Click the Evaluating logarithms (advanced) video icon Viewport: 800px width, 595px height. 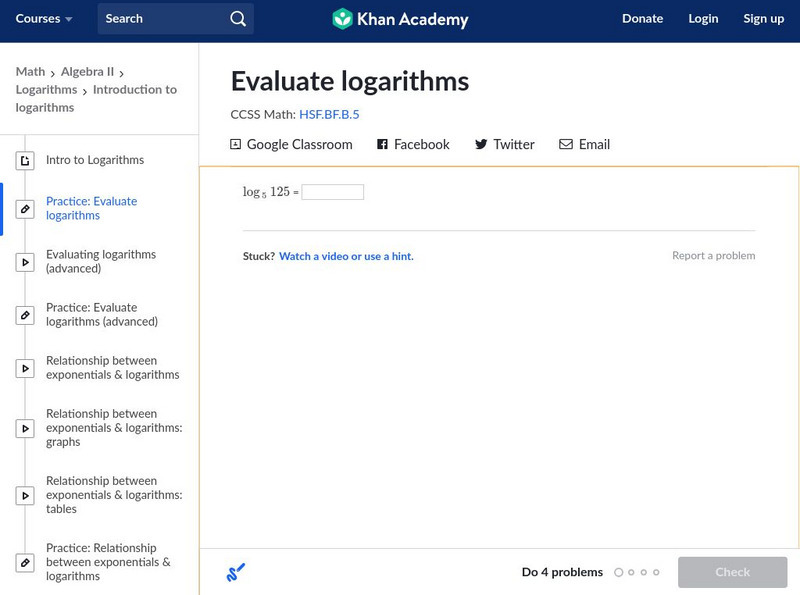click(x=26, y=262)
